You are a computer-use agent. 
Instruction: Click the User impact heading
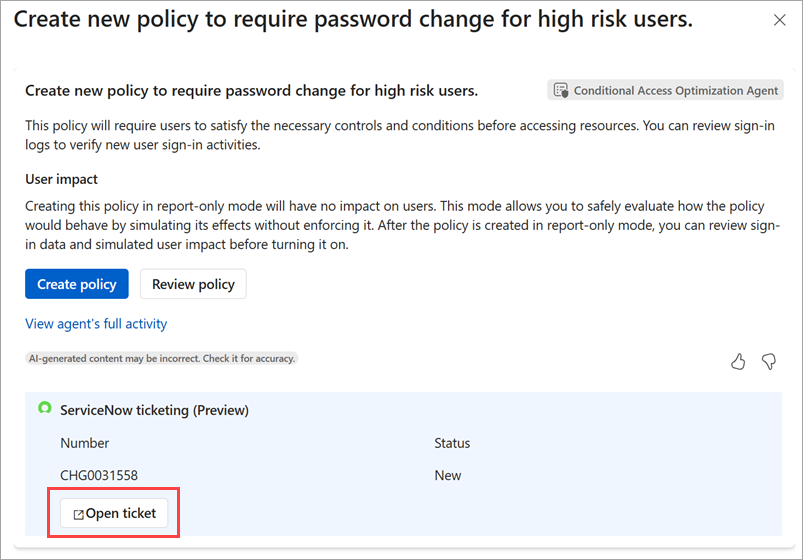[x=61, y=180]
